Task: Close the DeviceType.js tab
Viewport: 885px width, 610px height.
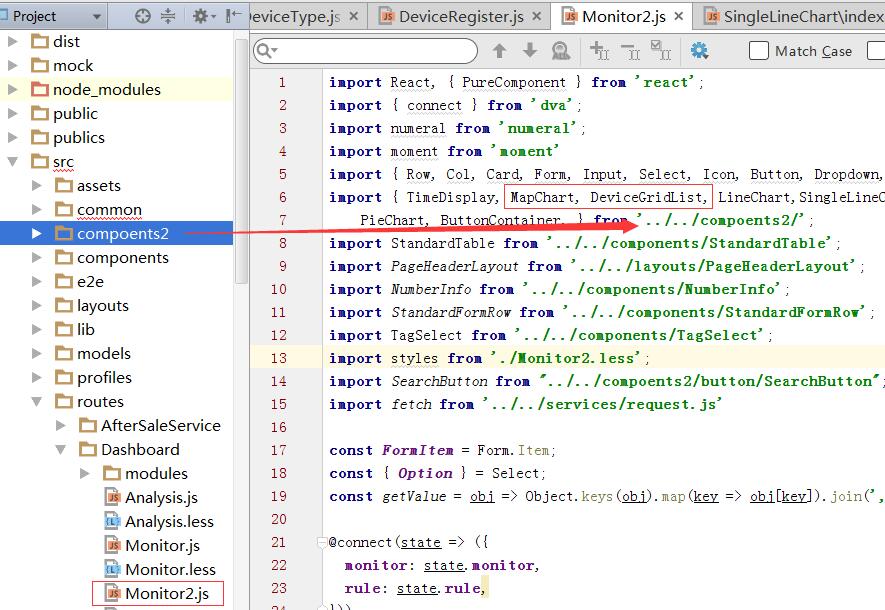Action: click(354, 16)
